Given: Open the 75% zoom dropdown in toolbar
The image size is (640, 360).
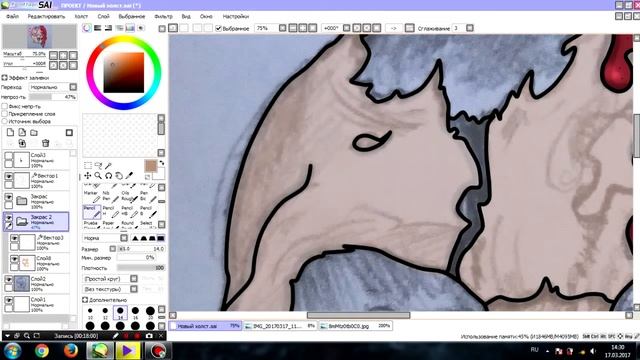Looking at the screenshot, I should coord(282,28).
